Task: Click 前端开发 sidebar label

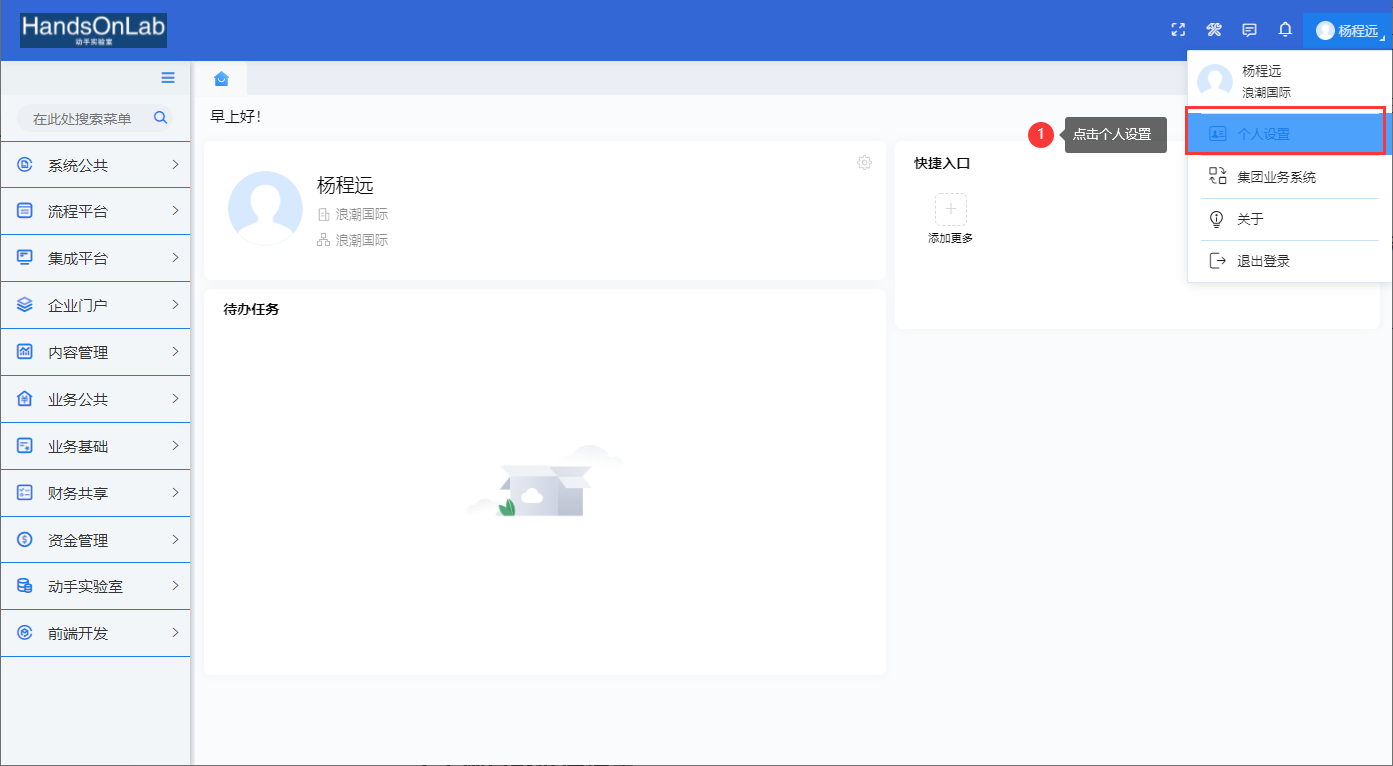Action: click(x=78, y=634)
